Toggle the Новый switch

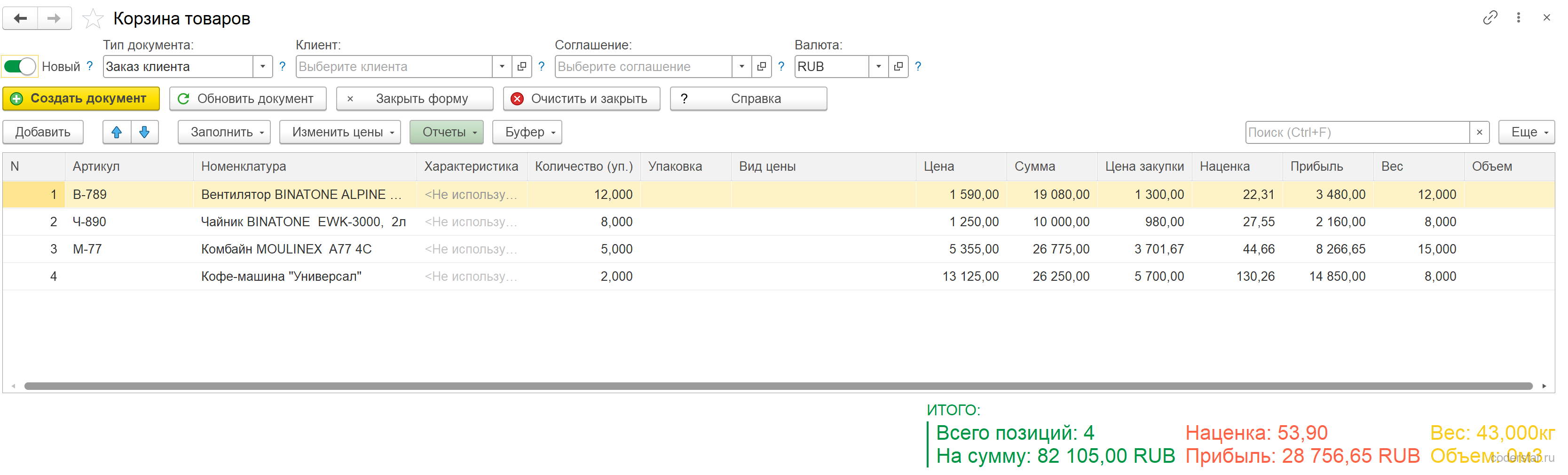click(20, 66)
